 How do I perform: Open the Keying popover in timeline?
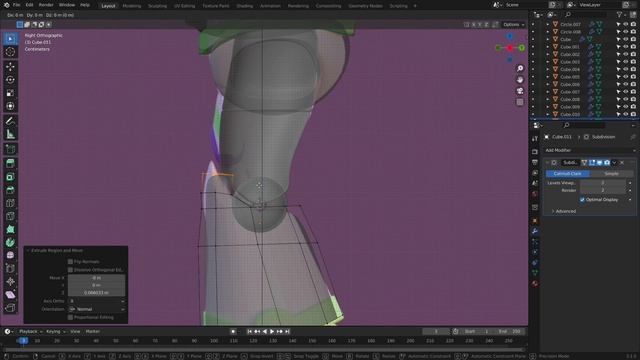pyautogui.click(x=56, y=331)
